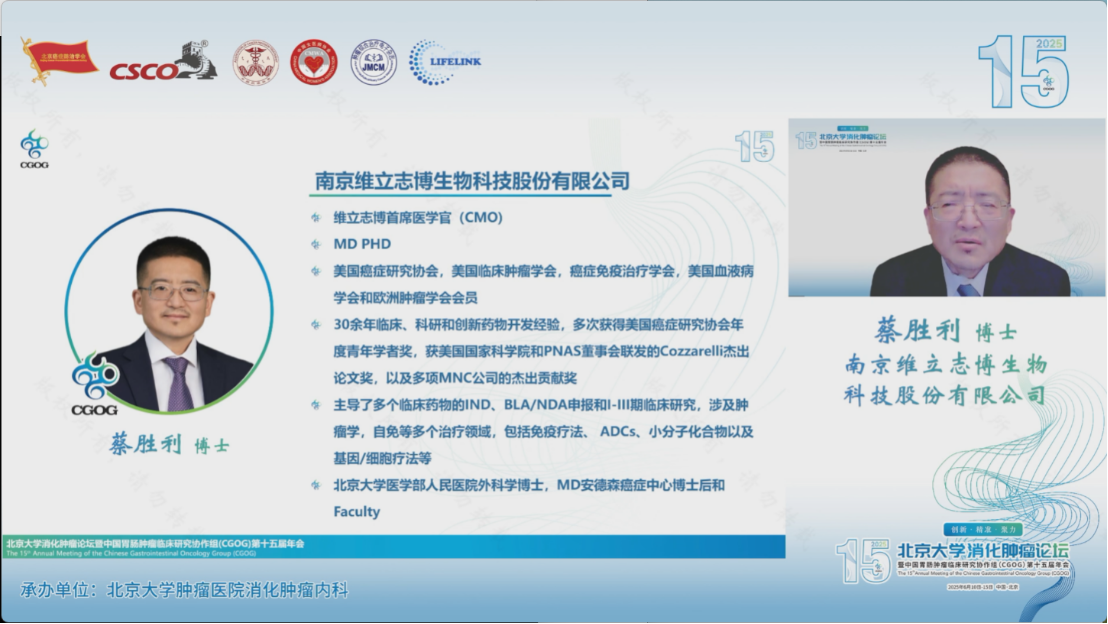Click the word Faculty

click(x=357, y=512)
